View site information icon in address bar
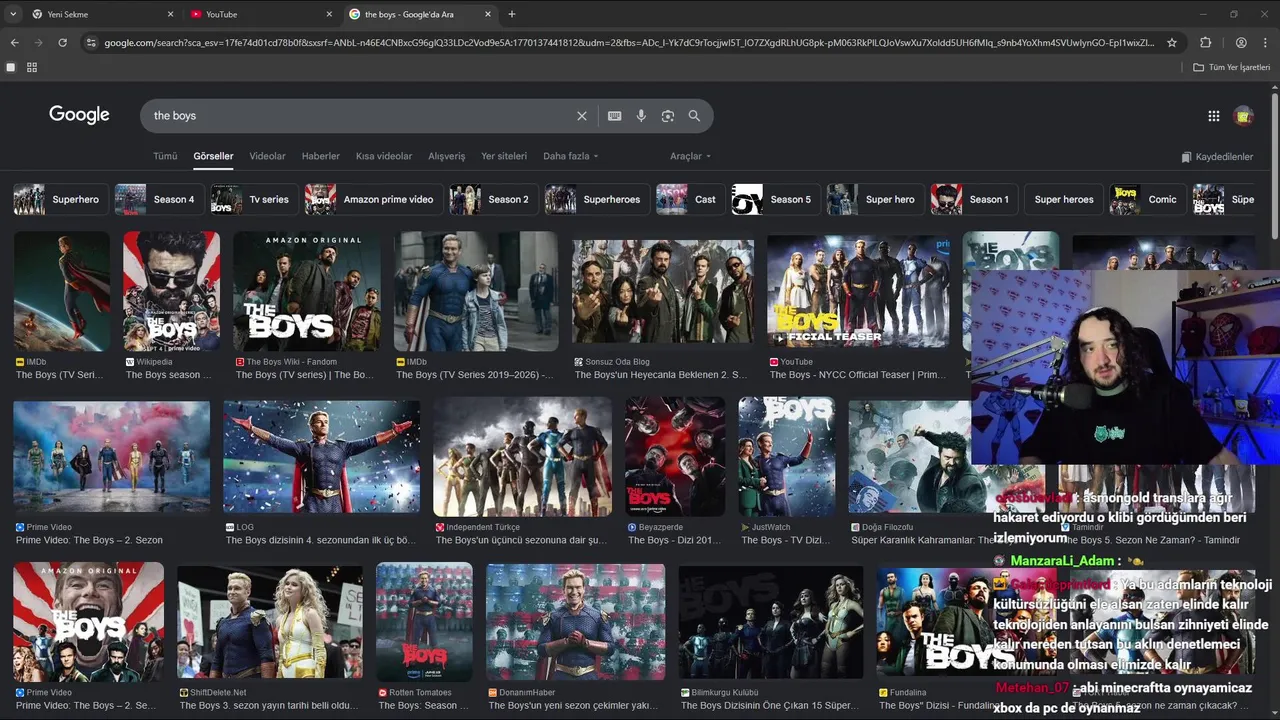Screen dimensions: 1280x720 tap(91, 43)
